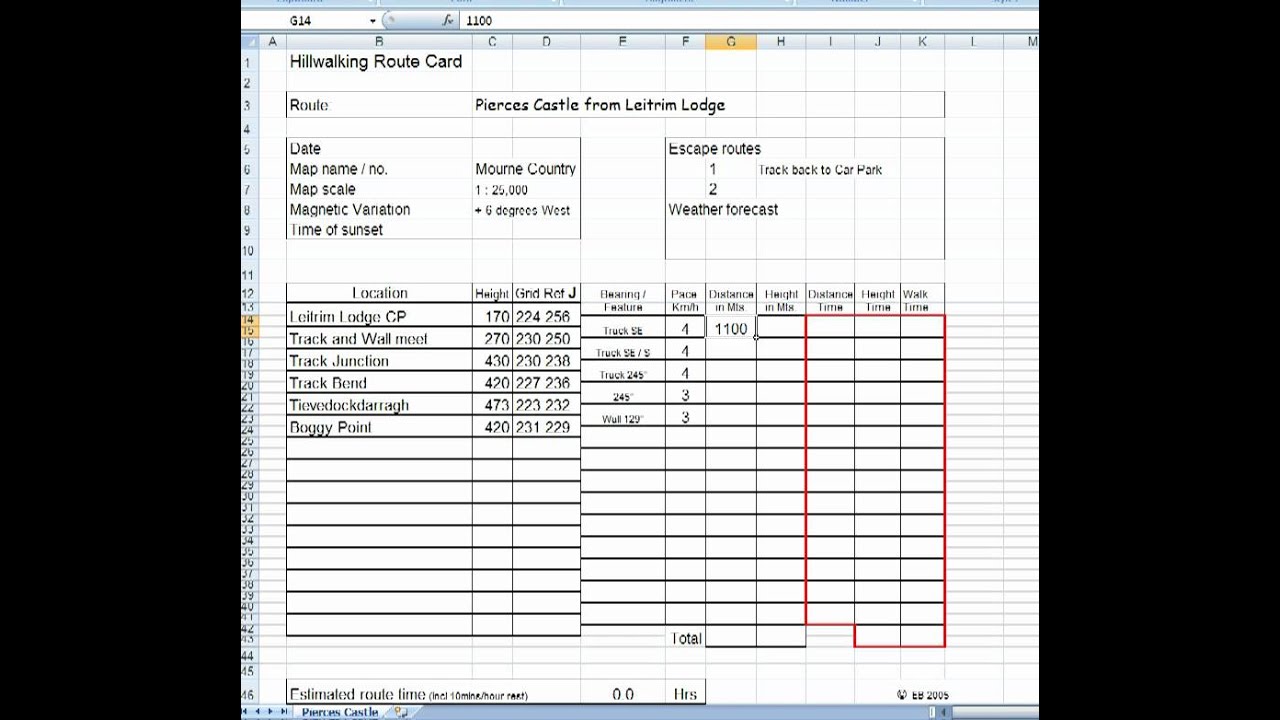
Task: Select the 'Pierces Castle from Leitrim Lodge' cell
Action: click(600, 105)
